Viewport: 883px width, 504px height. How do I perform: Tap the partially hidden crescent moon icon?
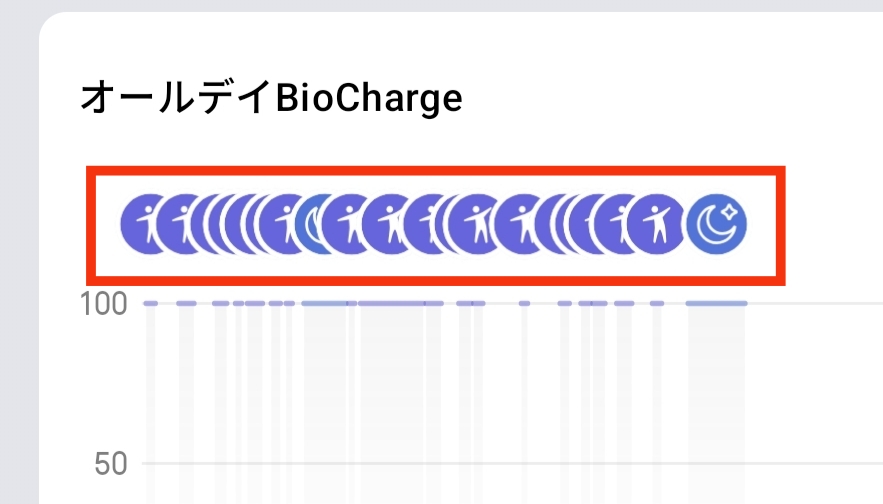coord(310,224)
